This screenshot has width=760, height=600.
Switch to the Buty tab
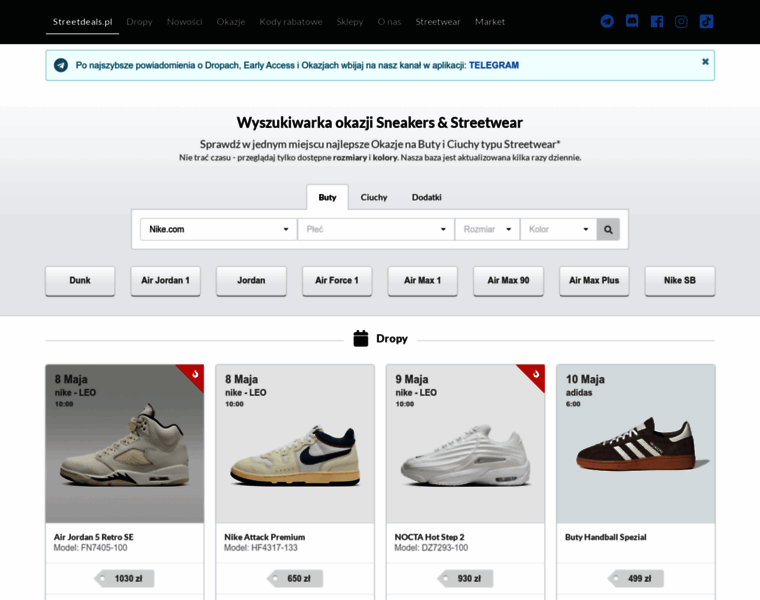pyautogui.click(x=327, y=197)
